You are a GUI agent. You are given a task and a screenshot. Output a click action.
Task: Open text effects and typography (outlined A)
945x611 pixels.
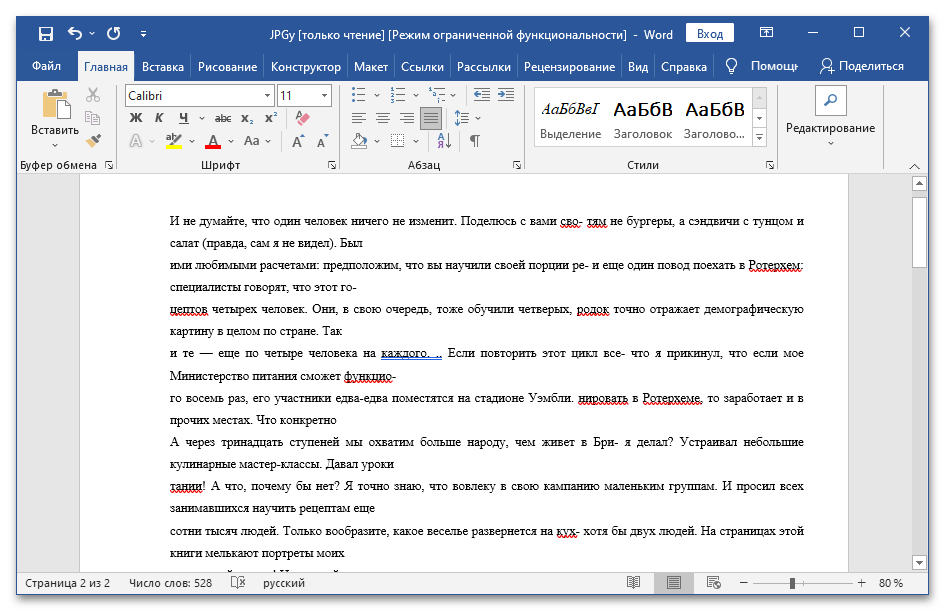point(136,141)
